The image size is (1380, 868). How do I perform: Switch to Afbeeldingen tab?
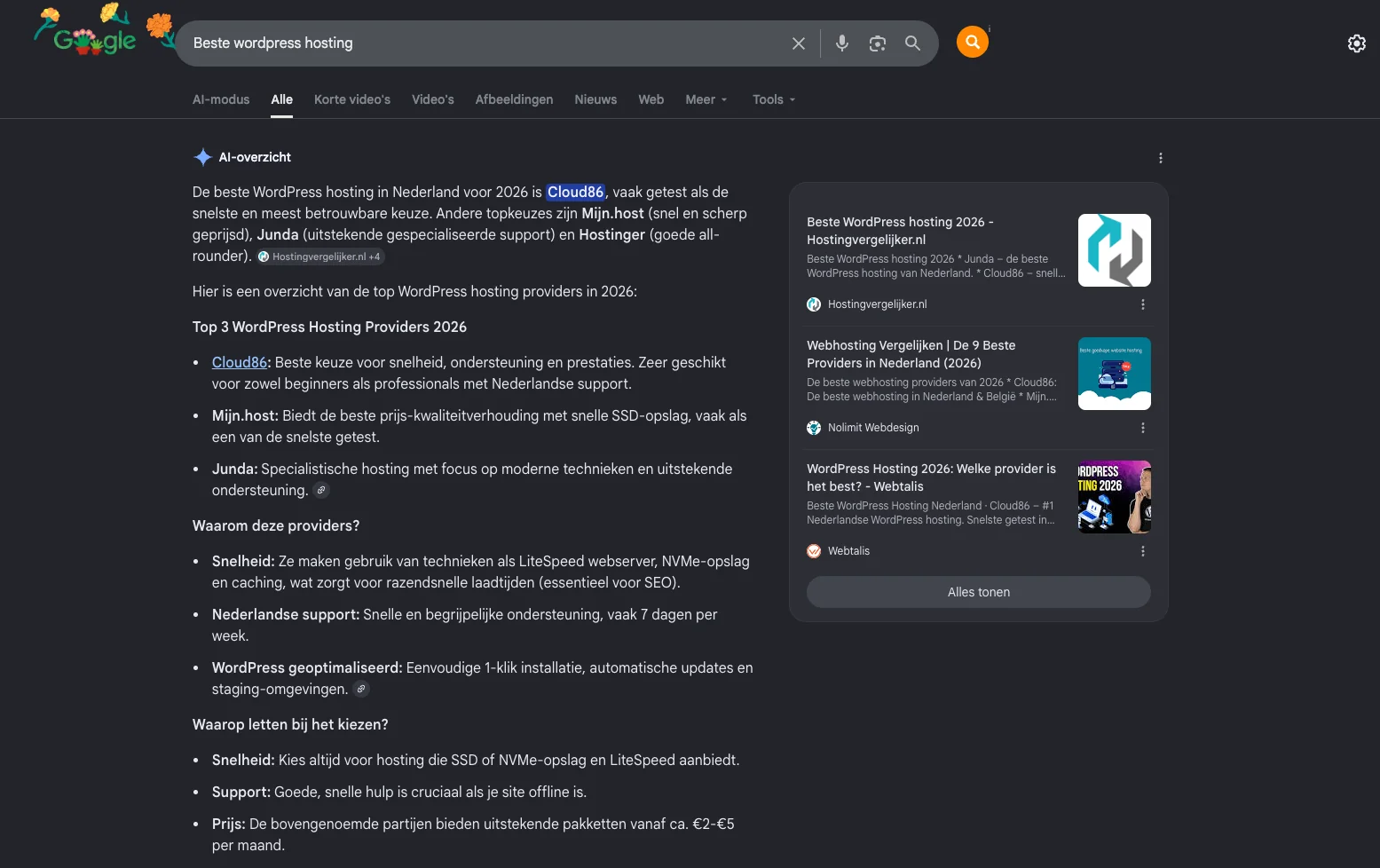(514, 99)
